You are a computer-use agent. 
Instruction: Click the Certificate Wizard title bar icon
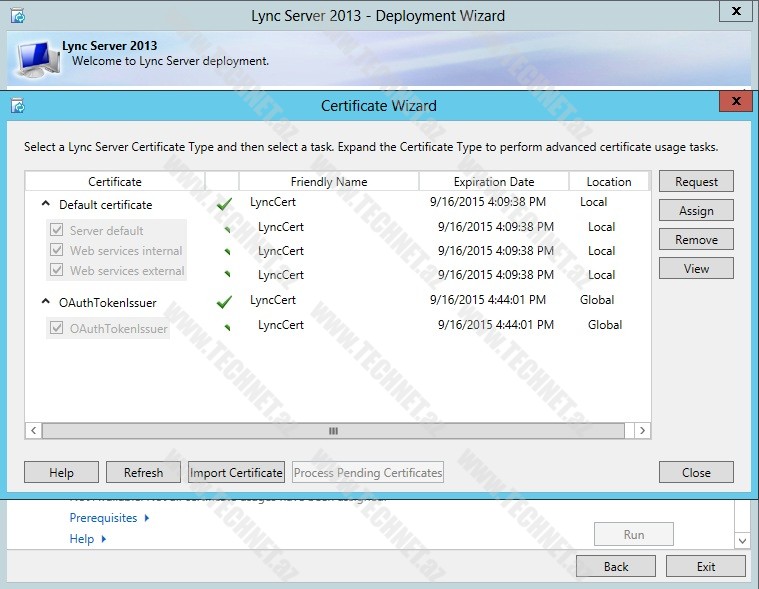[17, 105]
